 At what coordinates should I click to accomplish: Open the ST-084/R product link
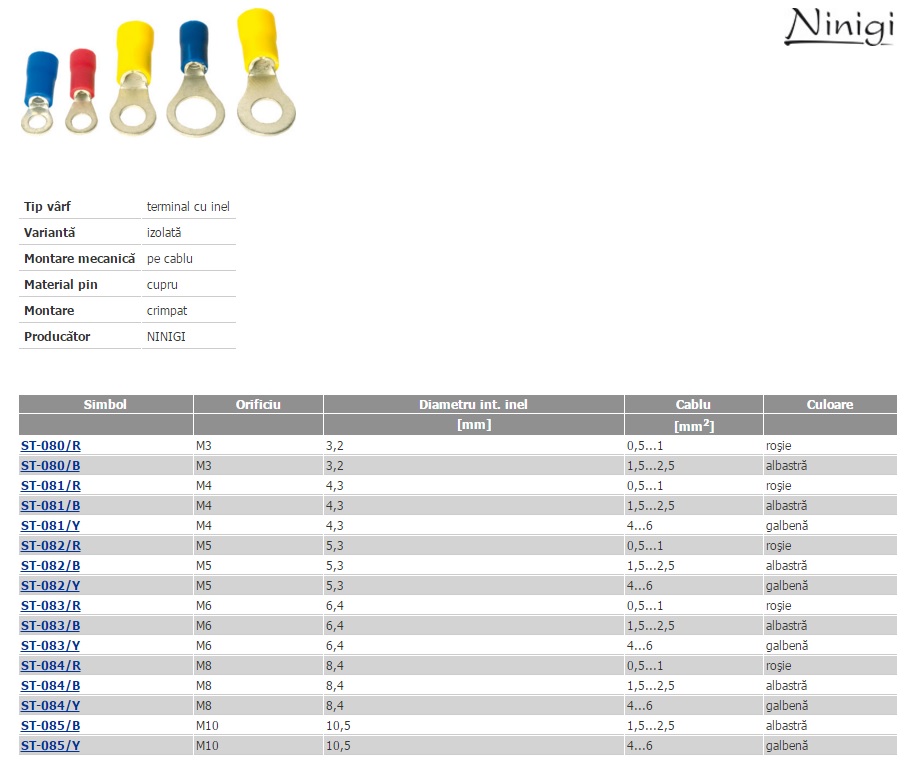(x=51, y=666)
